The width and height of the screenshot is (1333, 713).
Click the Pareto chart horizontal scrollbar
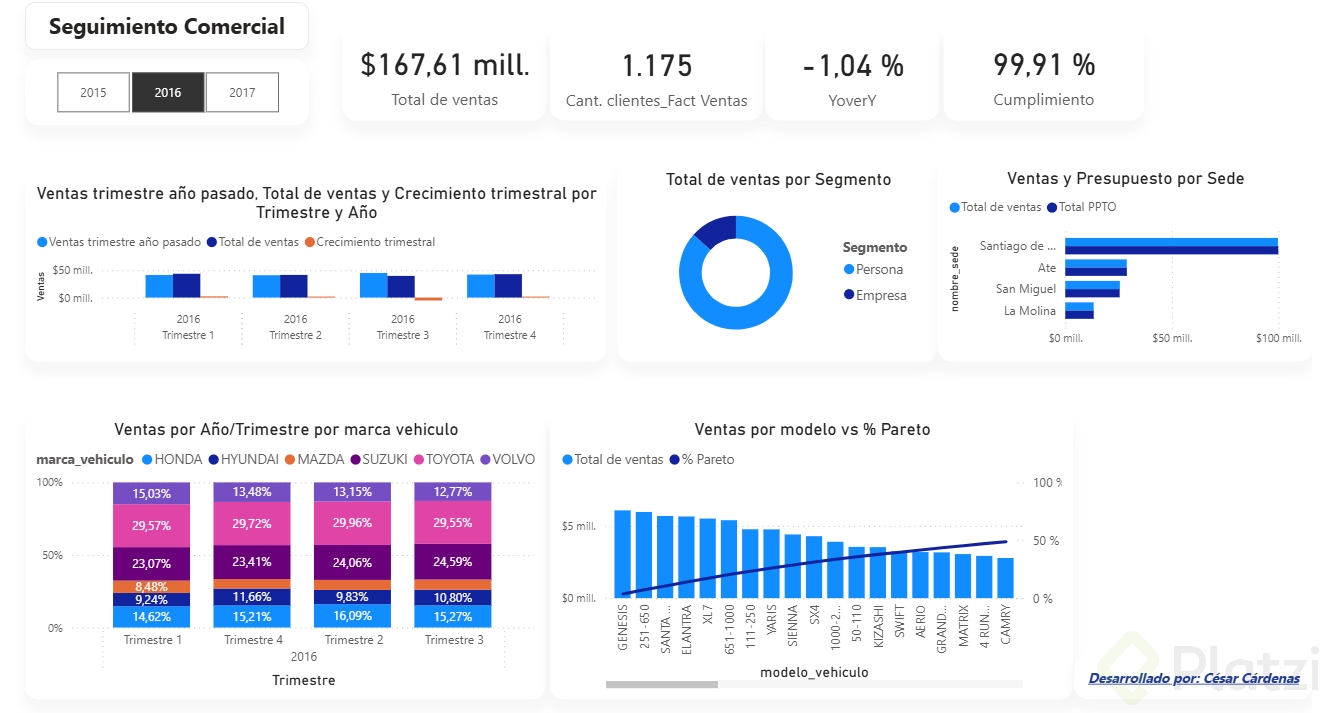pos(814,685)
